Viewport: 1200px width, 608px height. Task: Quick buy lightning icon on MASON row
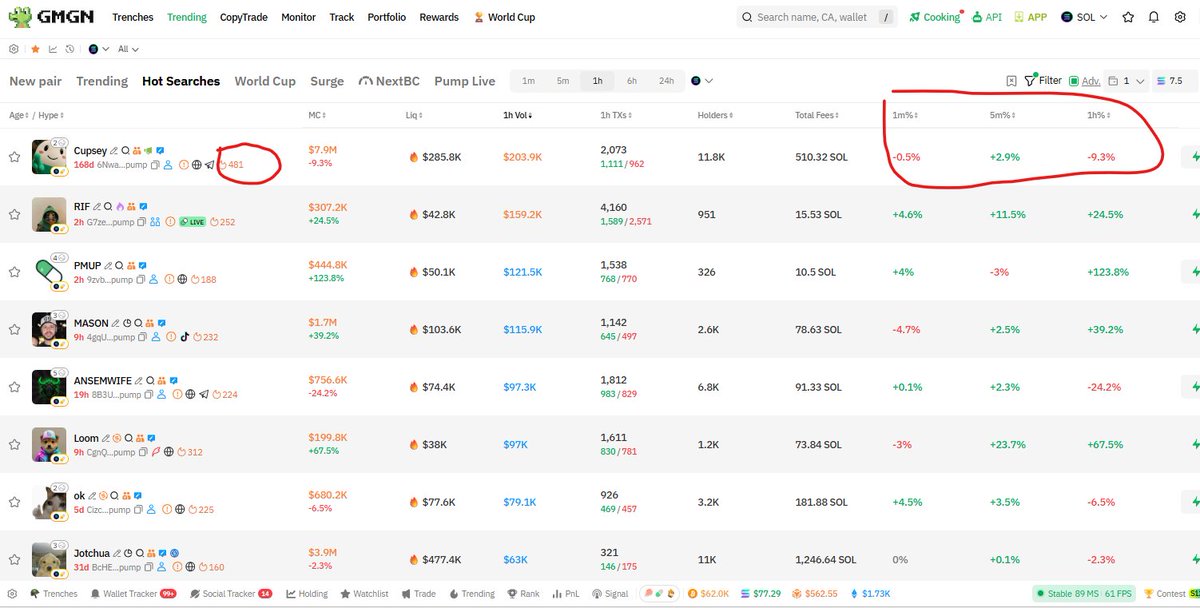pos(1194,329)
